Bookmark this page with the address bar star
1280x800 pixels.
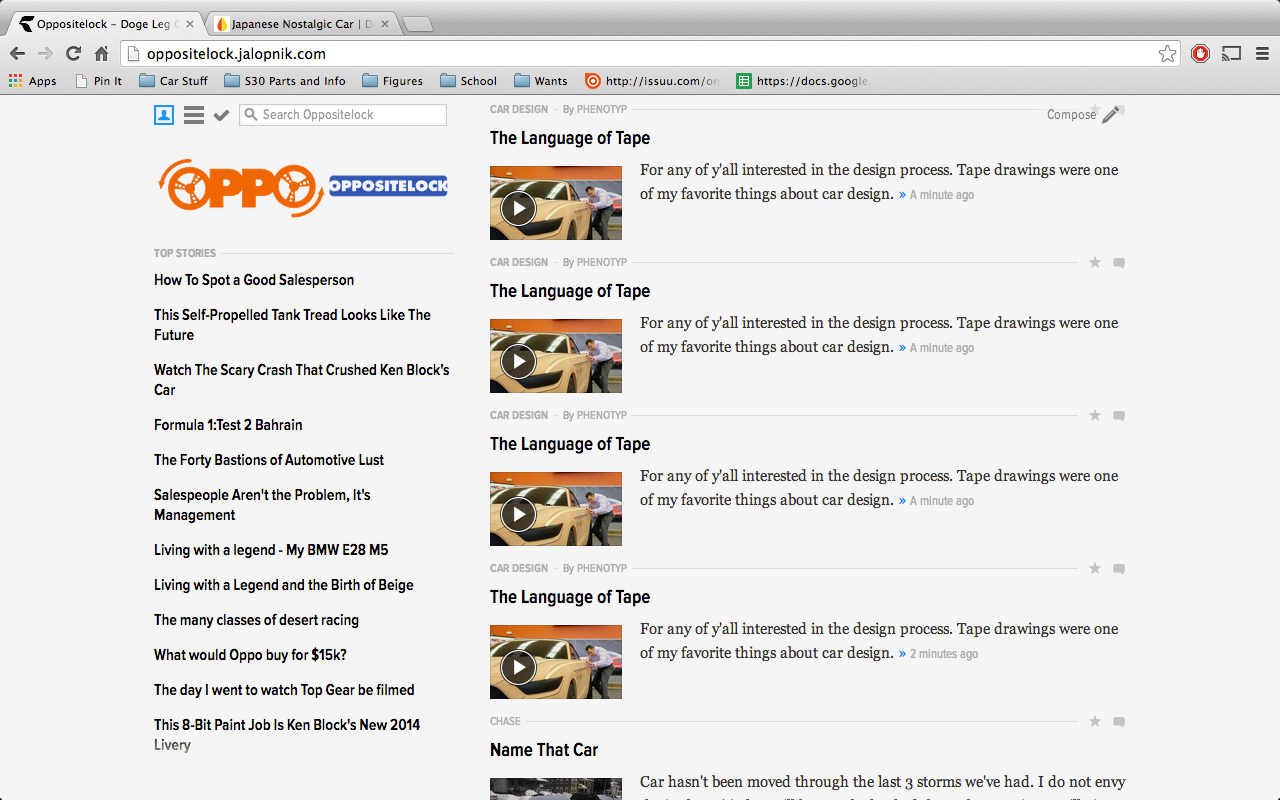1167,54
